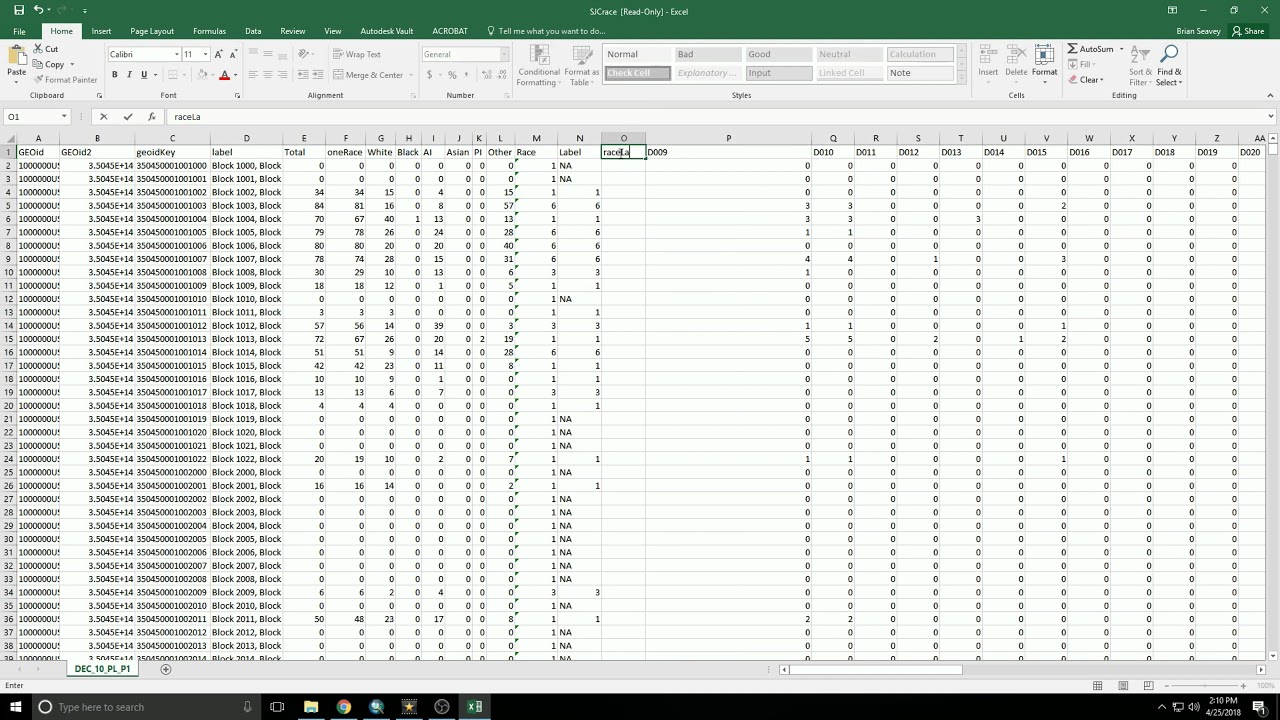Confirm entry with formula bar checkmark
The image size is (1280, 720).
coord(127,117)
